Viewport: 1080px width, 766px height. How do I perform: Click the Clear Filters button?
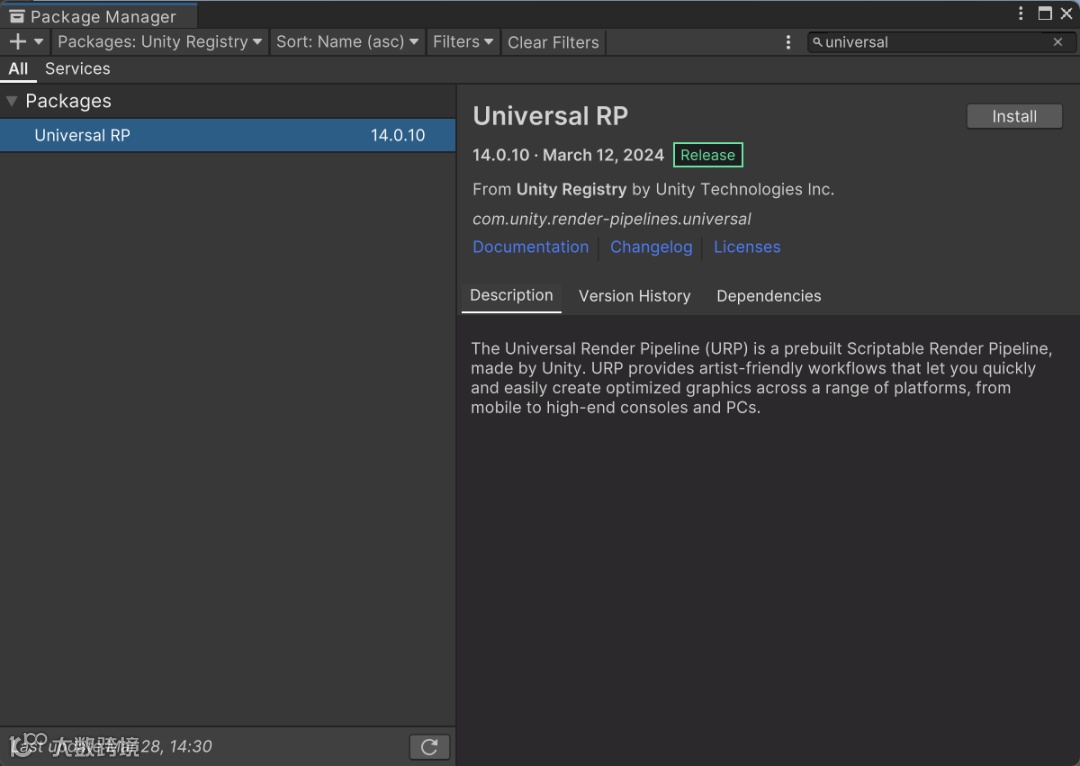click(553, 43)
